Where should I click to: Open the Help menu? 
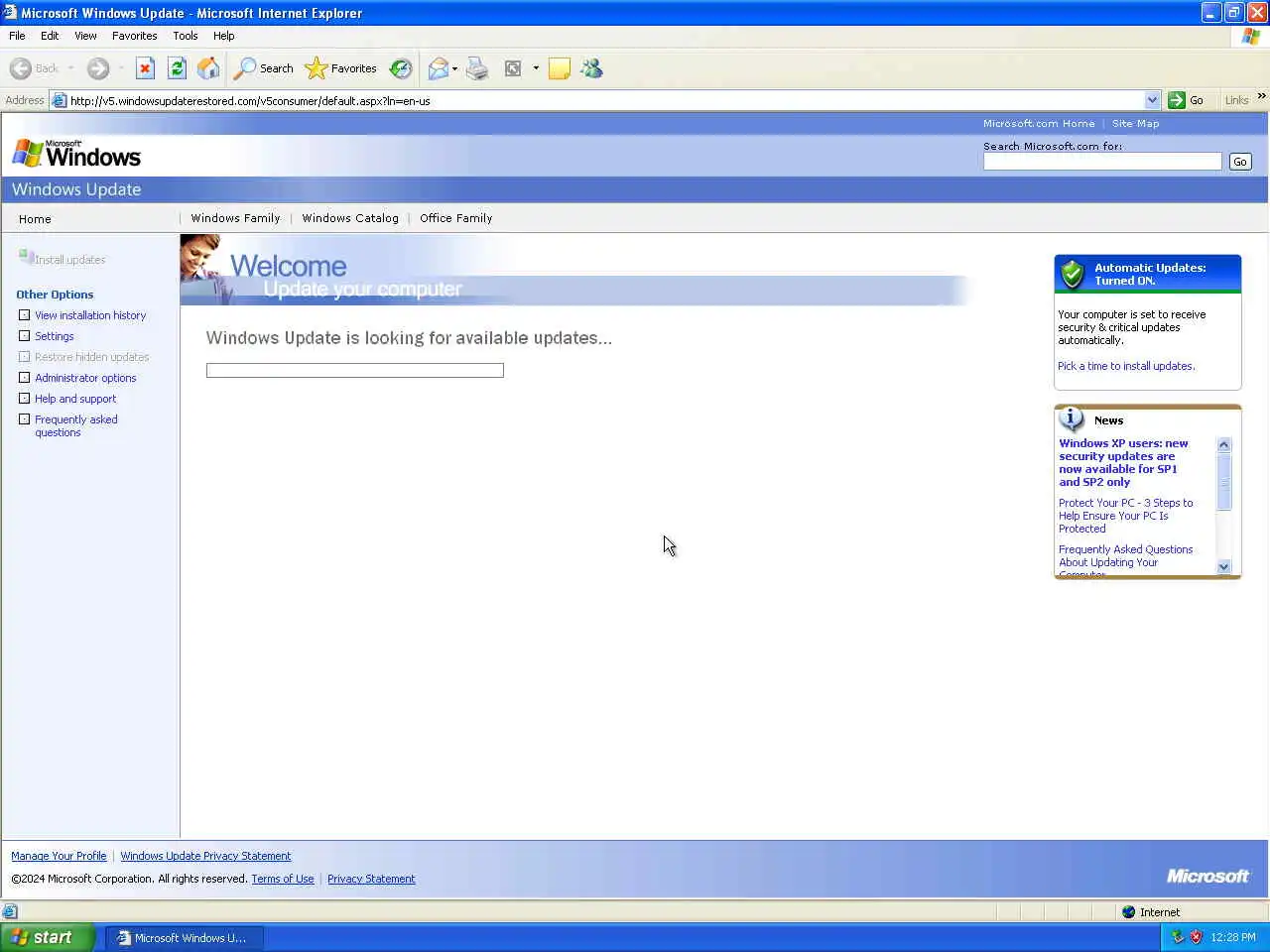(x=223, y=36)
